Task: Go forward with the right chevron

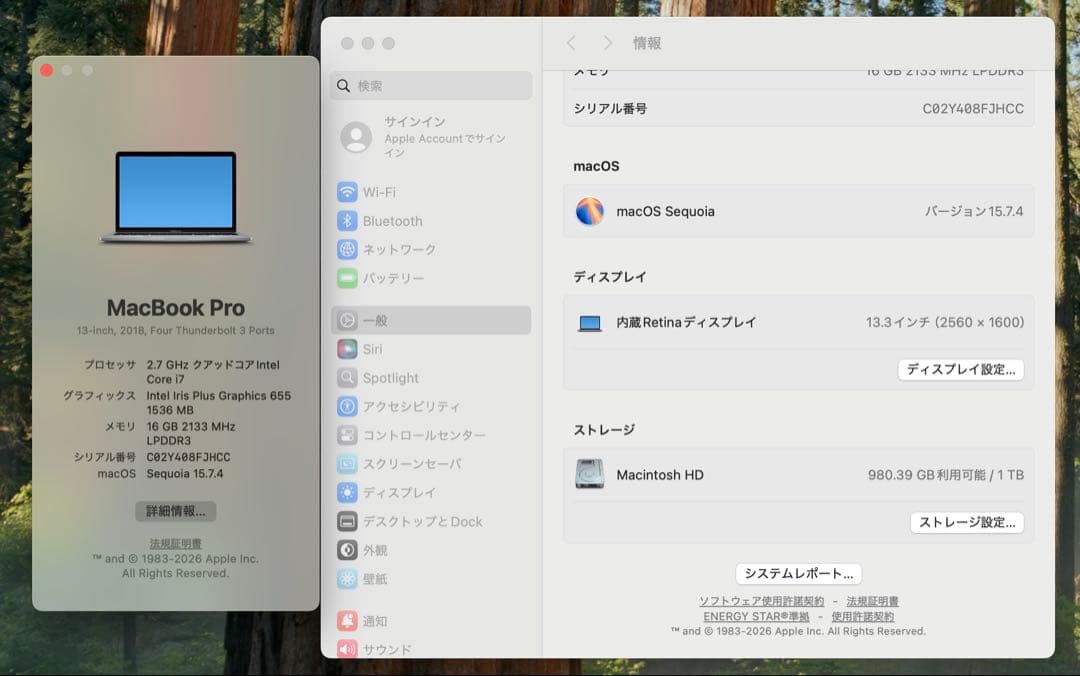Action: pyautogui.click(x=608, y=43)
